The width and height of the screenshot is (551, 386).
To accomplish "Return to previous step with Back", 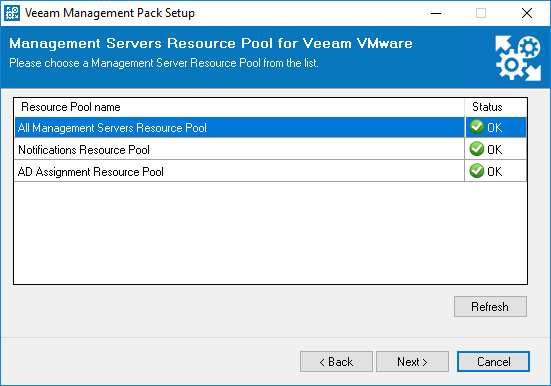I will pos(336,361).
